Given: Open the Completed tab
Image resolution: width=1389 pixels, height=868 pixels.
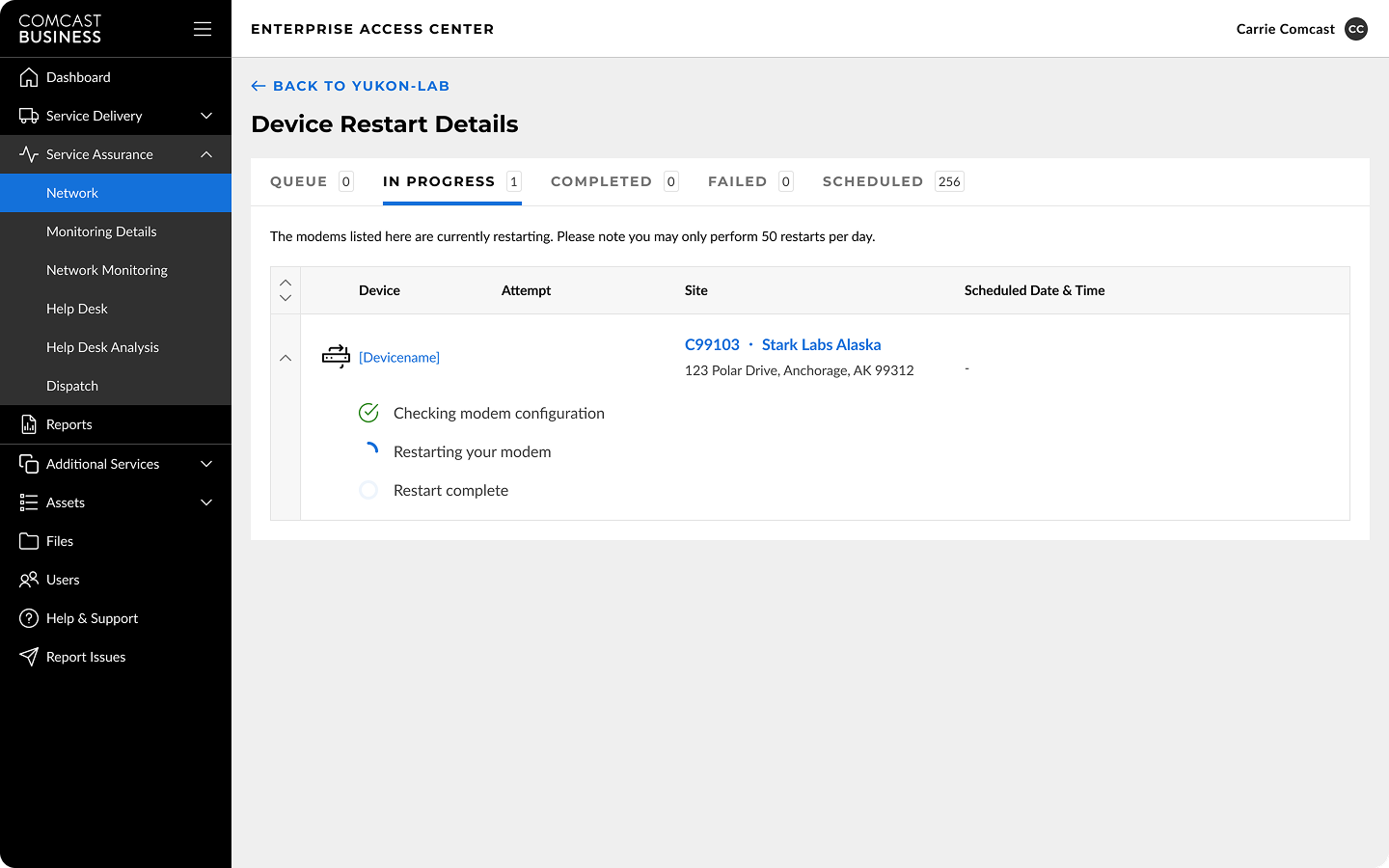Looking at the screenshot, I should 614,181.
